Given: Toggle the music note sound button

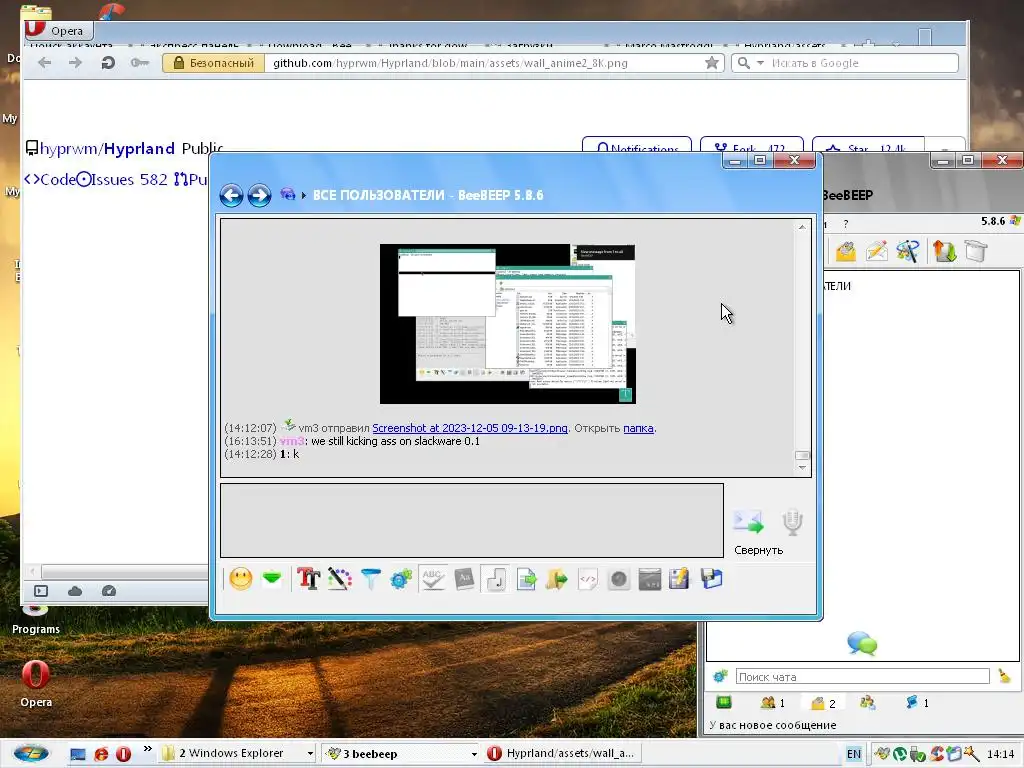Looking at the screenshot, I should (495, 579).
